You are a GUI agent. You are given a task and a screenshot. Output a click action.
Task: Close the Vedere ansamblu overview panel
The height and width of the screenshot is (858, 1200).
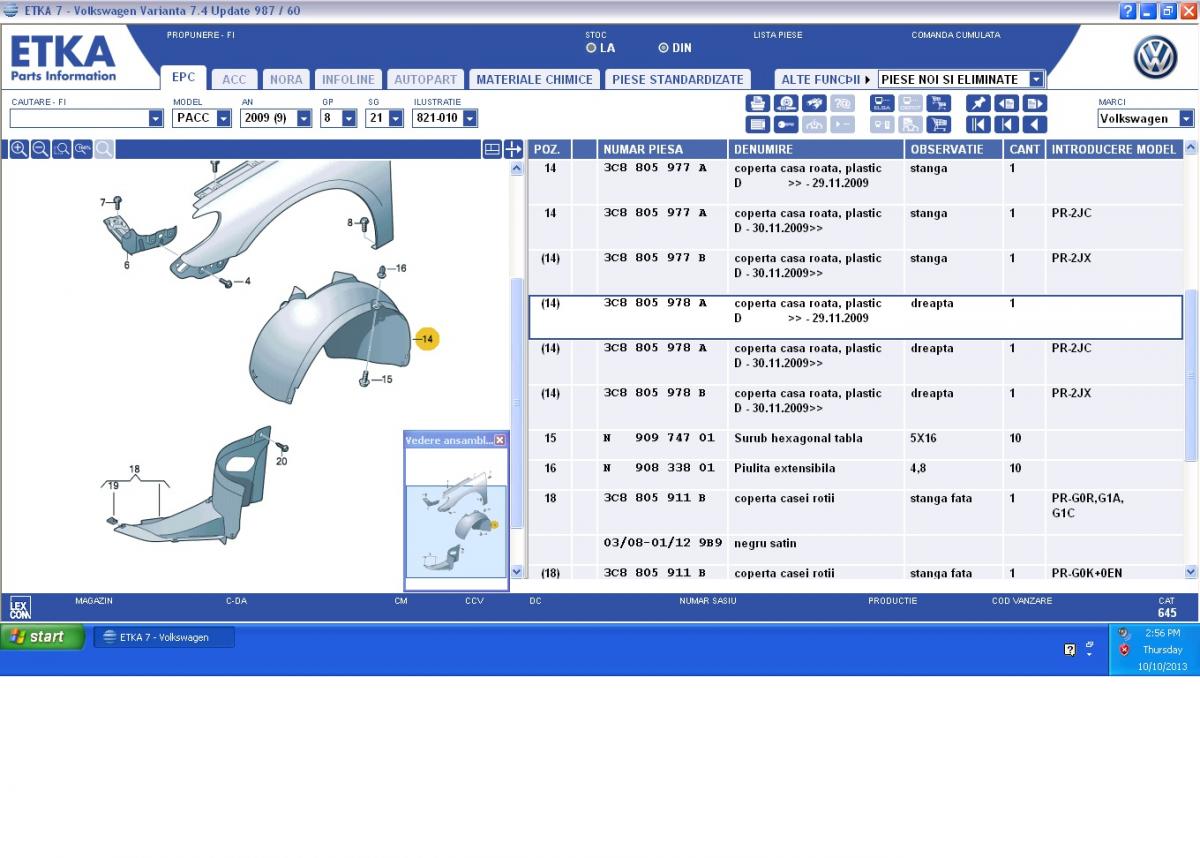pyautogui.click(x=500, y=440)
